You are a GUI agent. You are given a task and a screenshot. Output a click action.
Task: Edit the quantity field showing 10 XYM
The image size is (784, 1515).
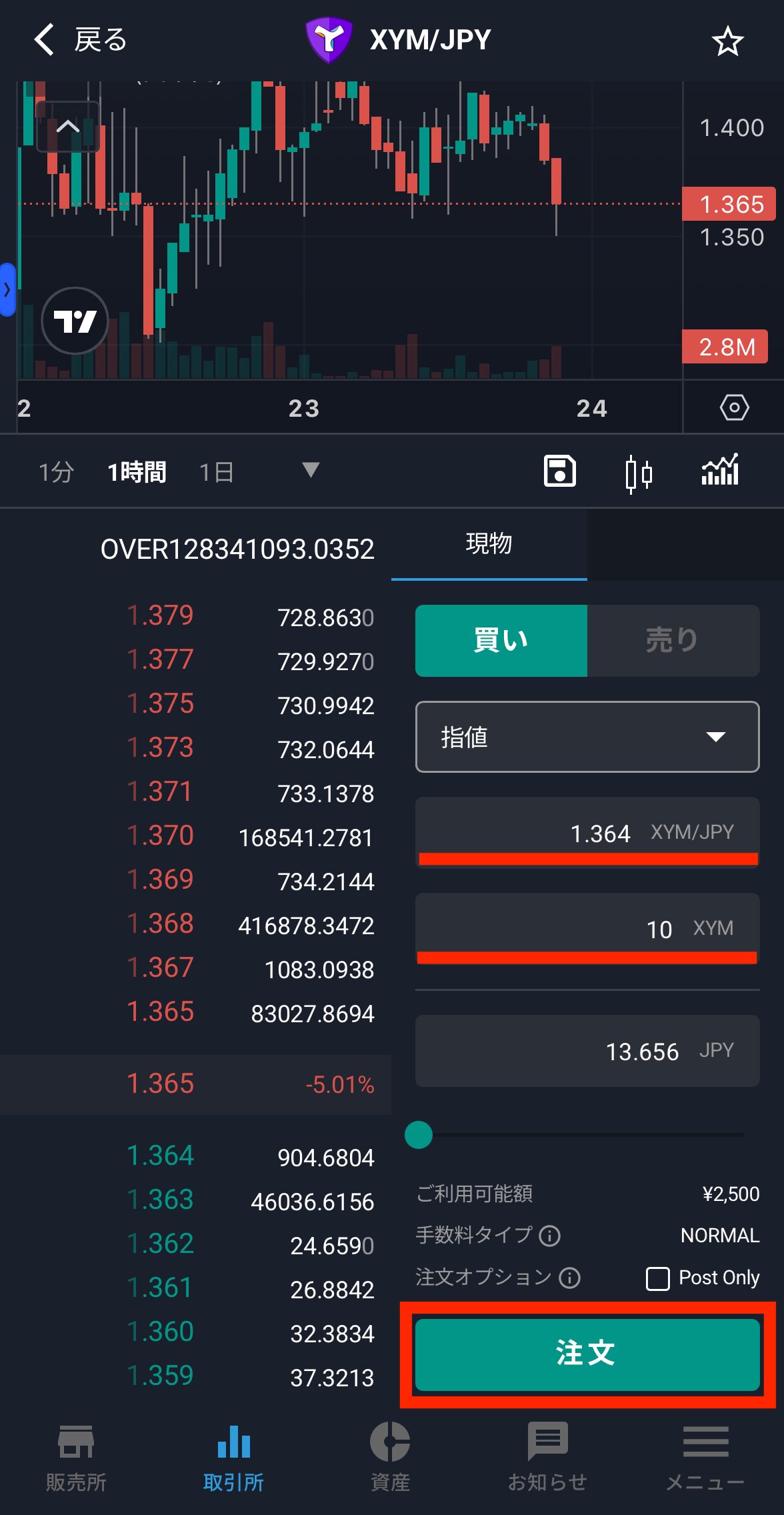(x=587, y=928)
